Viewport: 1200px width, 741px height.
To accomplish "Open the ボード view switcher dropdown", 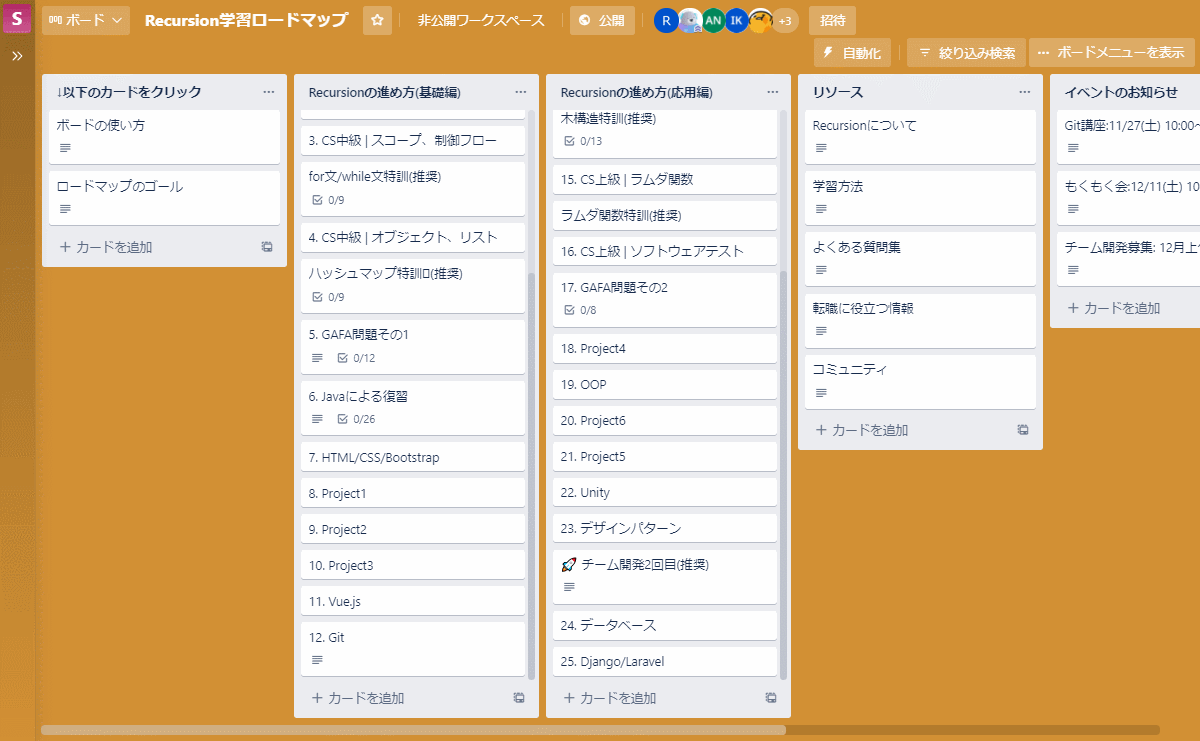I will pos(86,20).
